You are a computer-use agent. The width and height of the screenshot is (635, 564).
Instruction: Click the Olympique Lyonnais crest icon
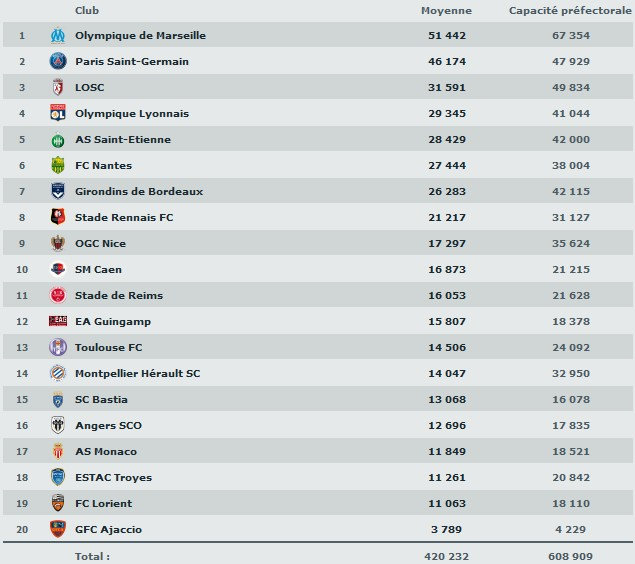tap(57, 113)
